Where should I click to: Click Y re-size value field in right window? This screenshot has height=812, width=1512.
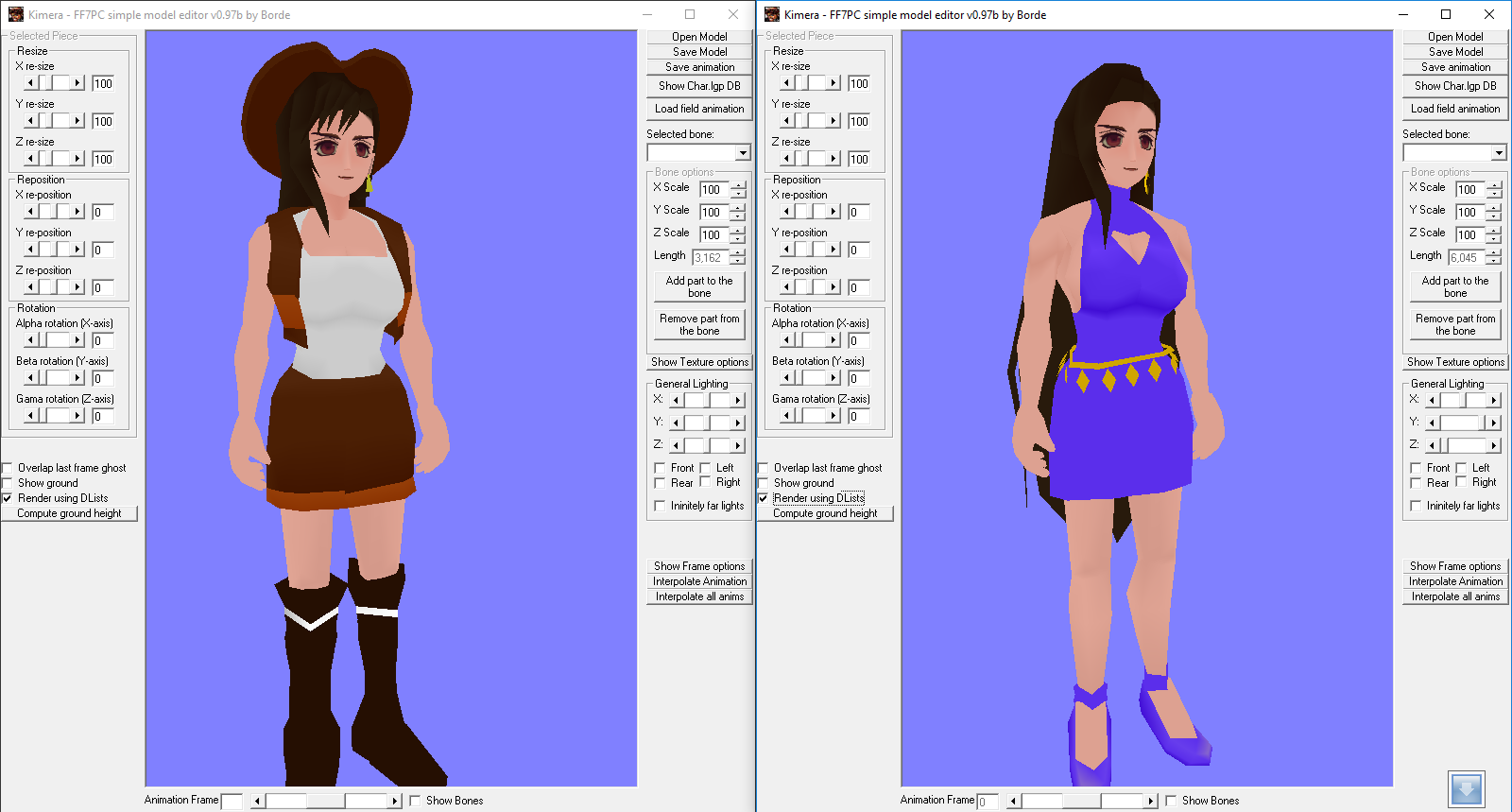[859, 121]
